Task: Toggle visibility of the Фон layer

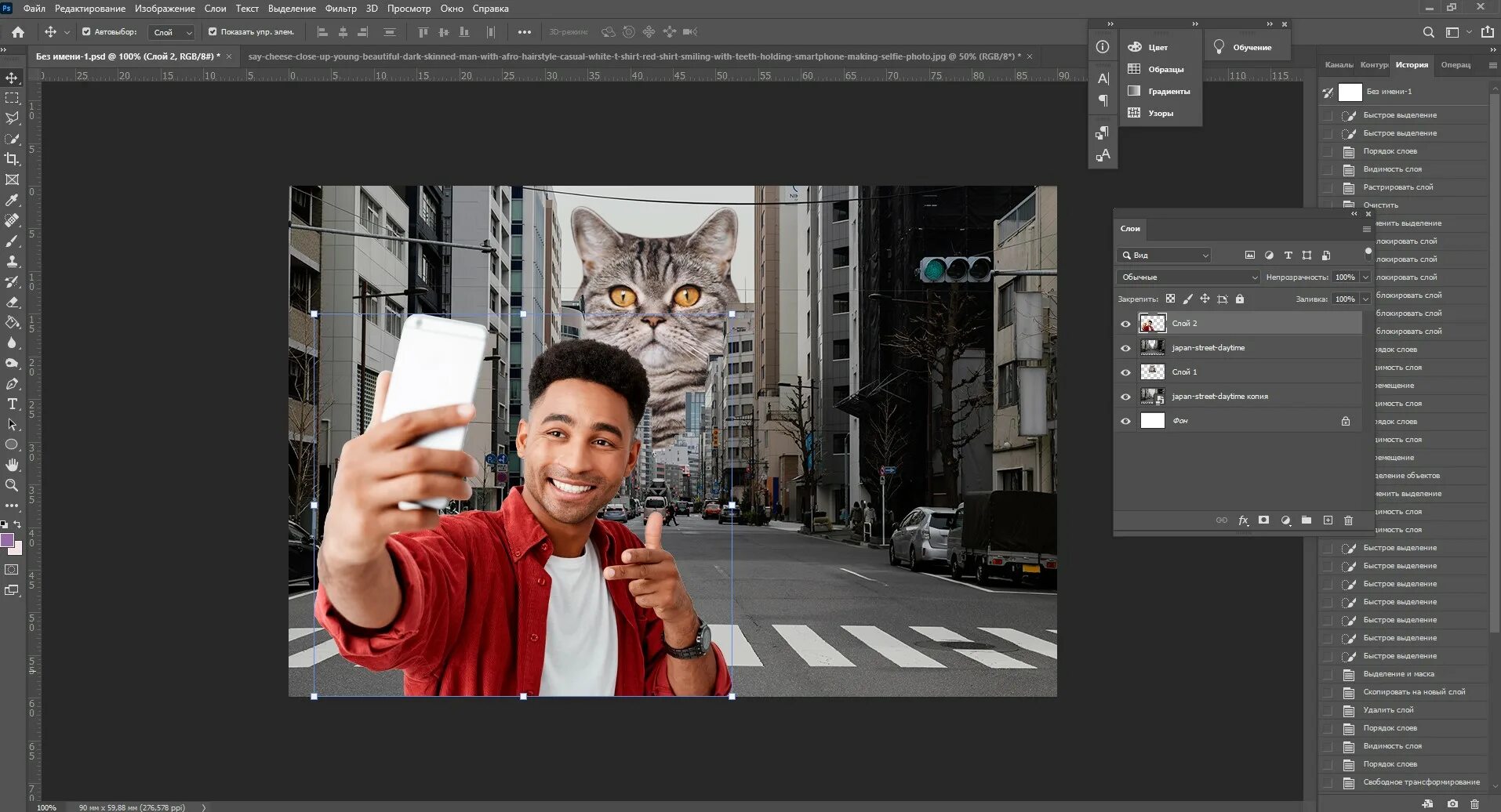Action: (1125, 421)
